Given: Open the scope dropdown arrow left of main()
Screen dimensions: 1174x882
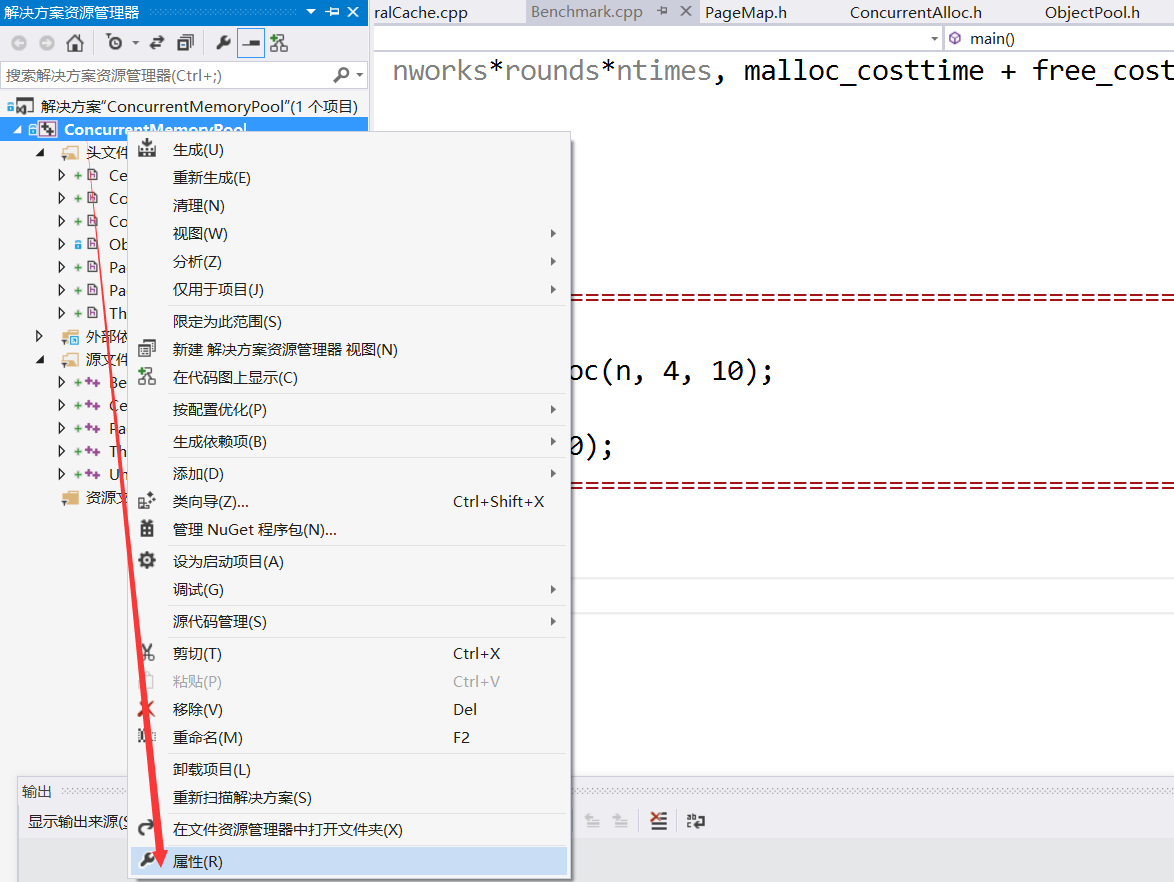Looking at the screenshot, I should [934, 38].
